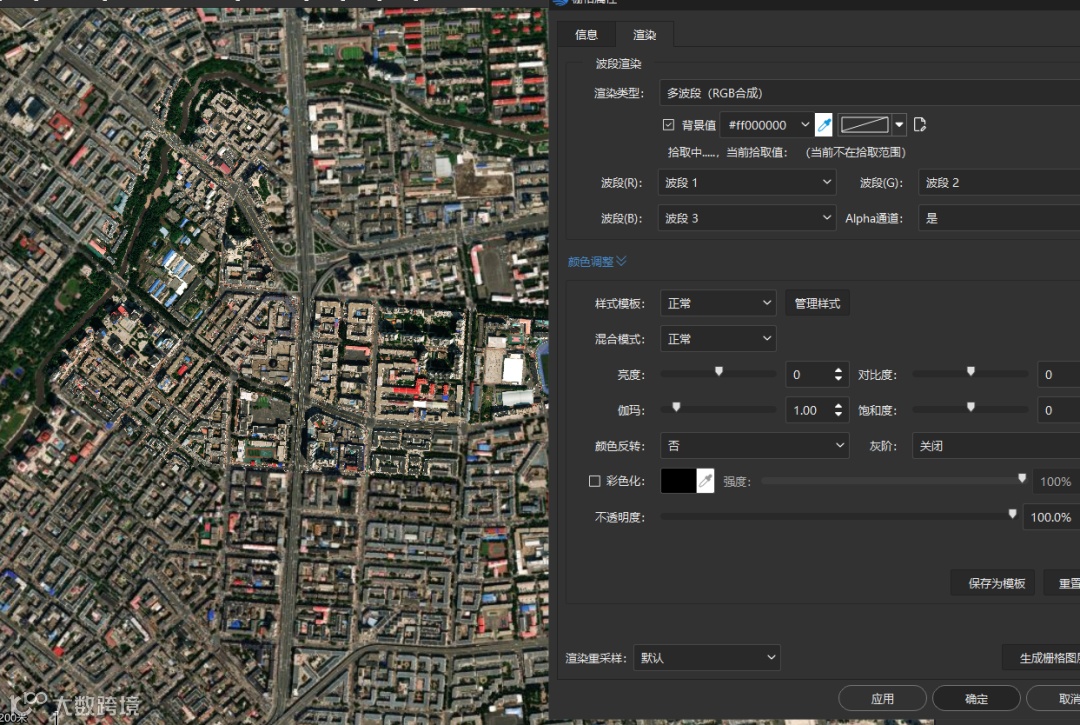This screenshot has height=725, width=1080.
Task: Open the stretch curve arrow dropdown
Action: pyautogui.click(x=899, y=125)
